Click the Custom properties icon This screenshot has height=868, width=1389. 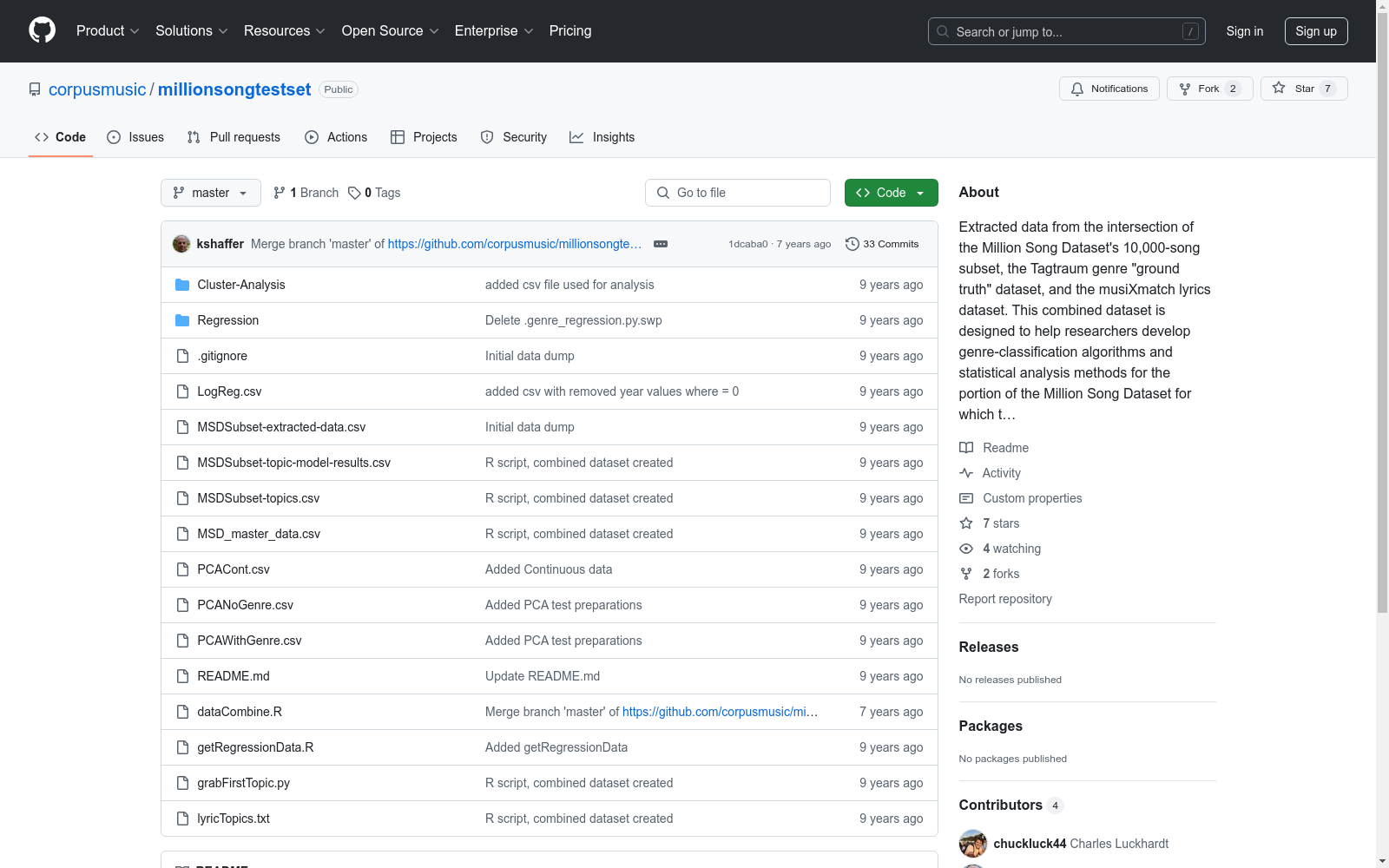tap(966, 498)
